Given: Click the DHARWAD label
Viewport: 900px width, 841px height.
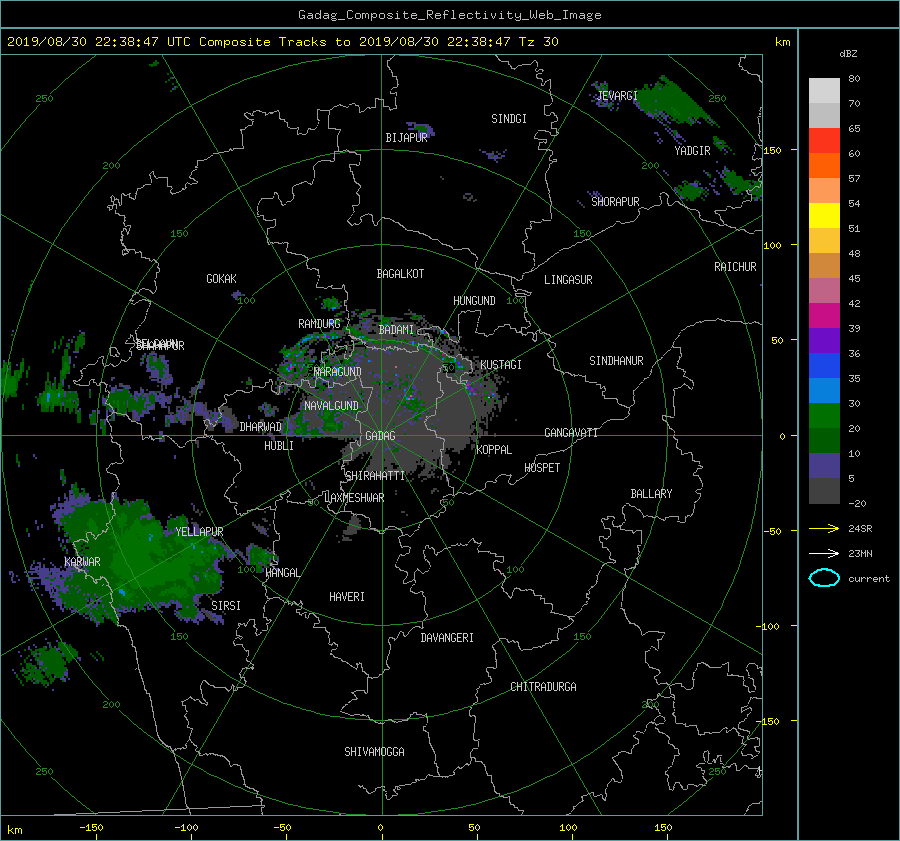Looking at the screenshot, I should (261, 427).
